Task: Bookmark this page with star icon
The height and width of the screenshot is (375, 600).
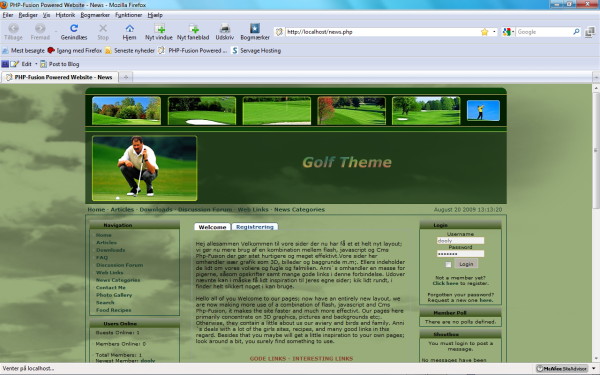Action: [x=484, y=32]
